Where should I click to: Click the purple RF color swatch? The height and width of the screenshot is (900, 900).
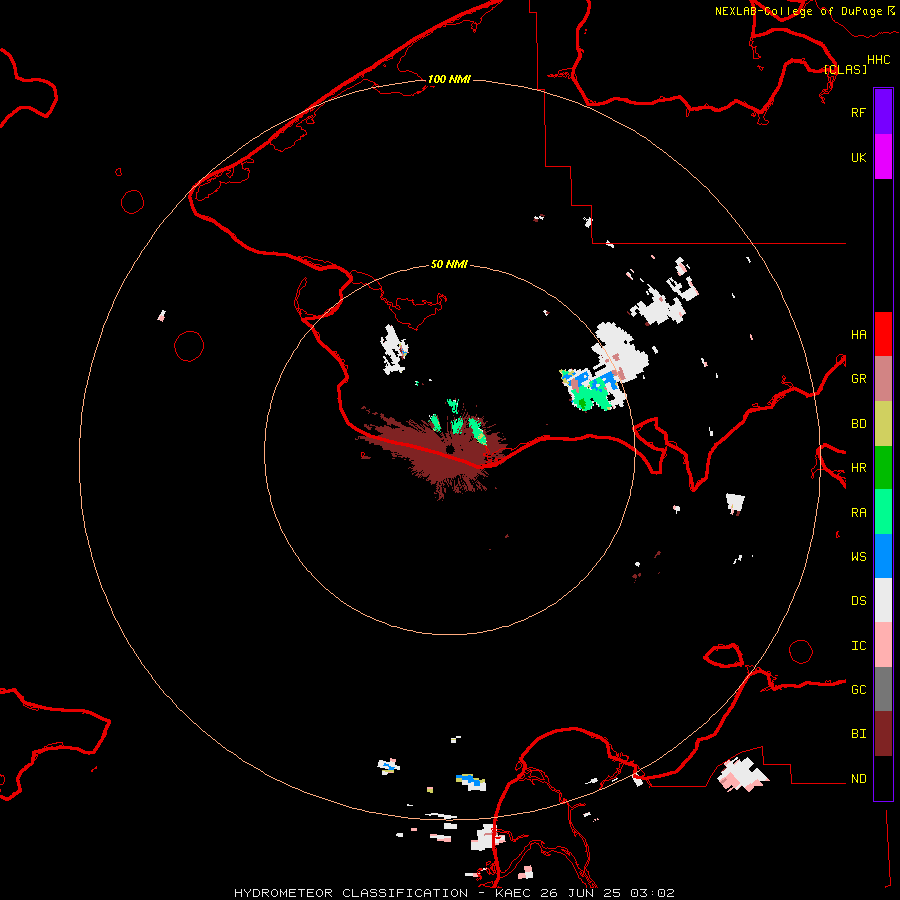[883, 112]
